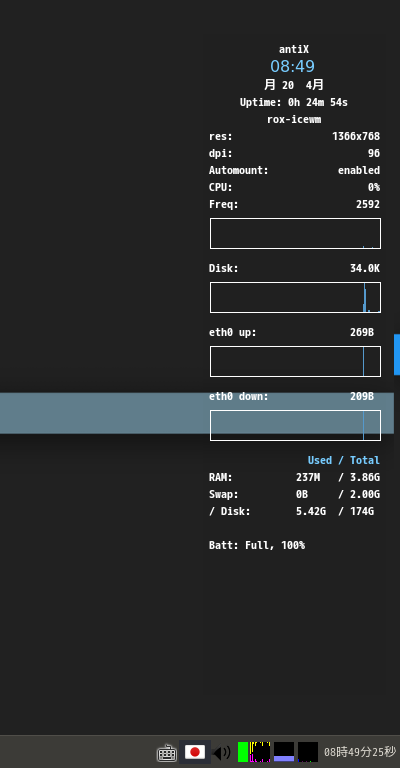Click the eth0 up 269B value
The width and height of the screenshot is (400, 768).
362,333
